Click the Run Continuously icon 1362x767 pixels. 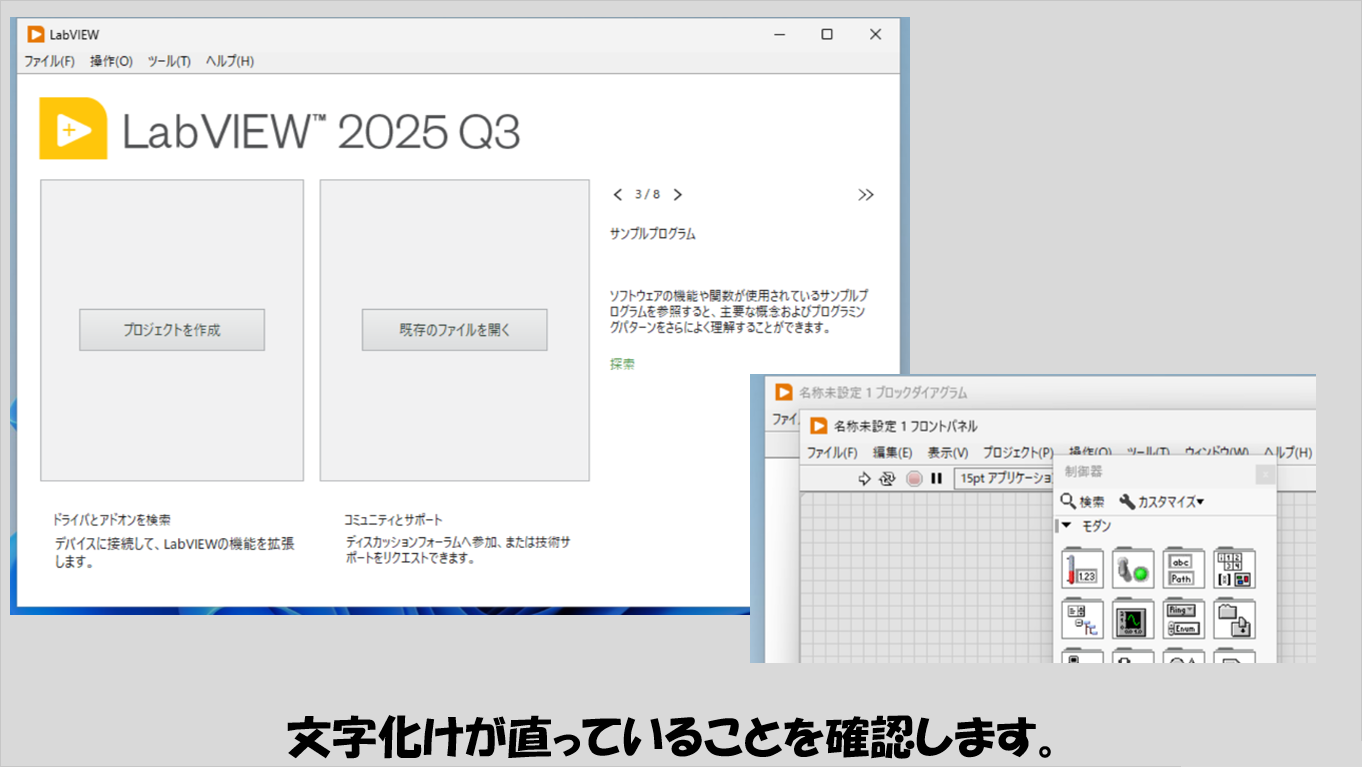(887, 479)
